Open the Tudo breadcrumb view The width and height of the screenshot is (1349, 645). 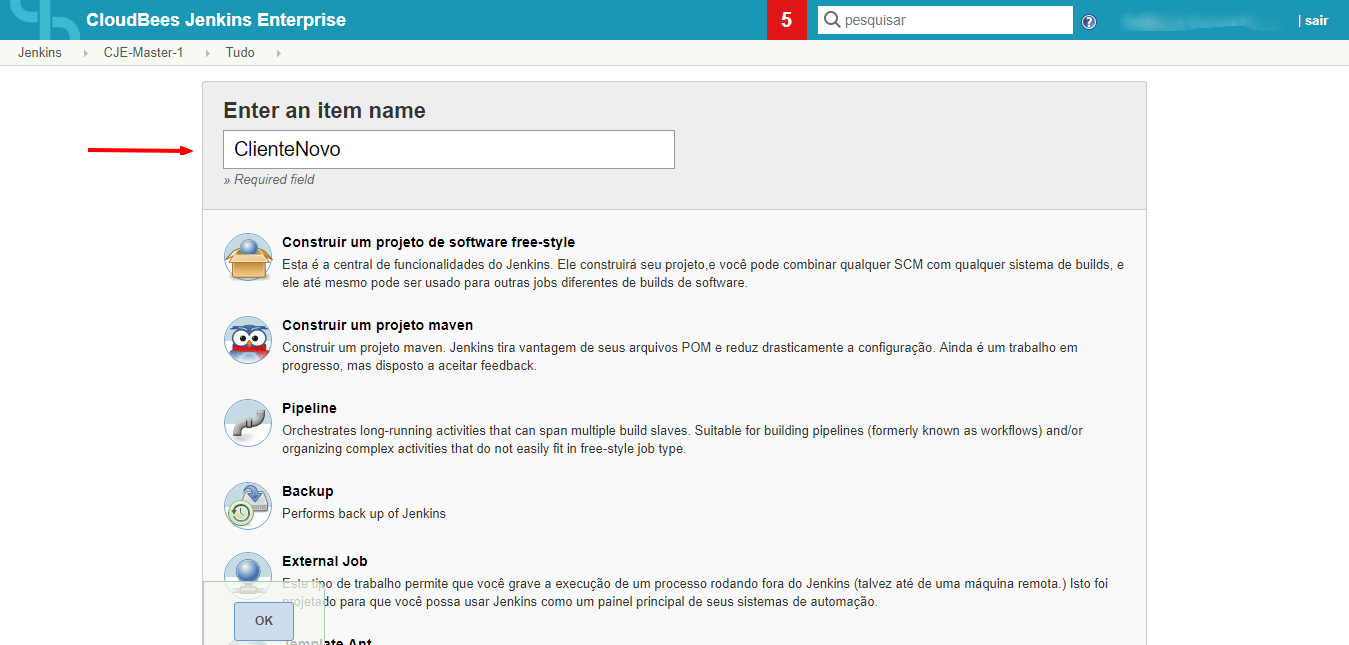tap(240, 53)
